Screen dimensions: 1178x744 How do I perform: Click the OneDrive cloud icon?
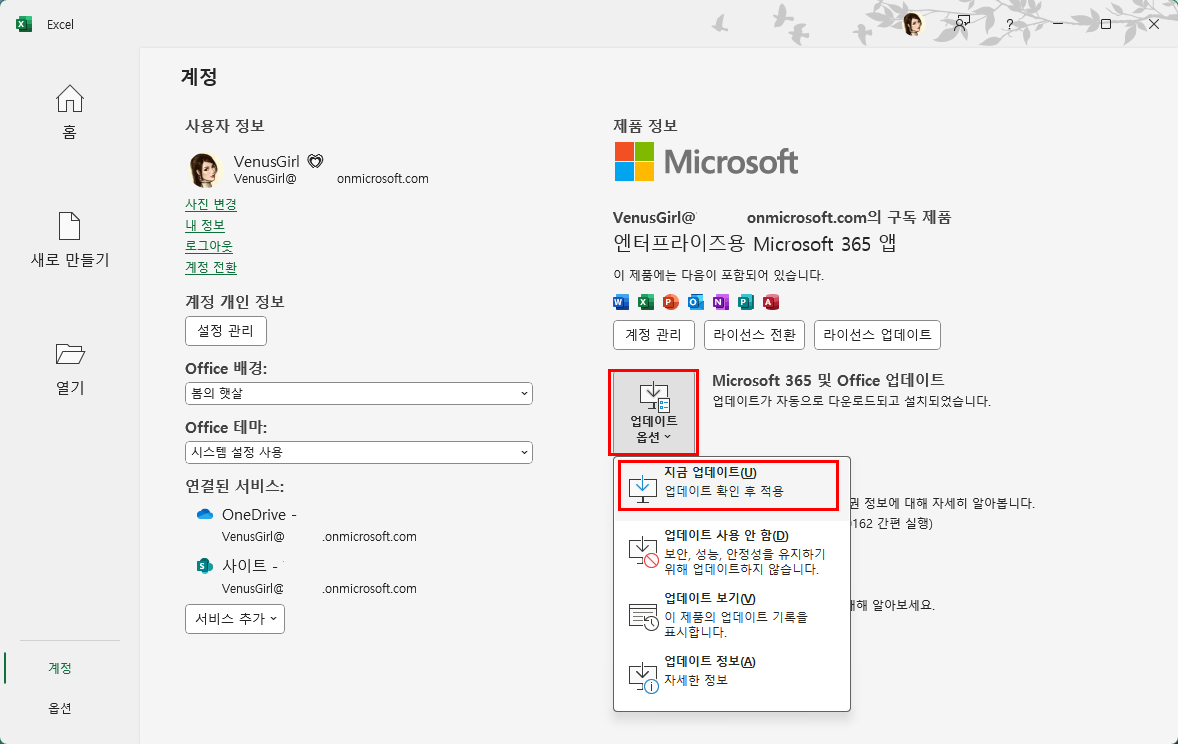pyautogui.click(x=204, y=515)
